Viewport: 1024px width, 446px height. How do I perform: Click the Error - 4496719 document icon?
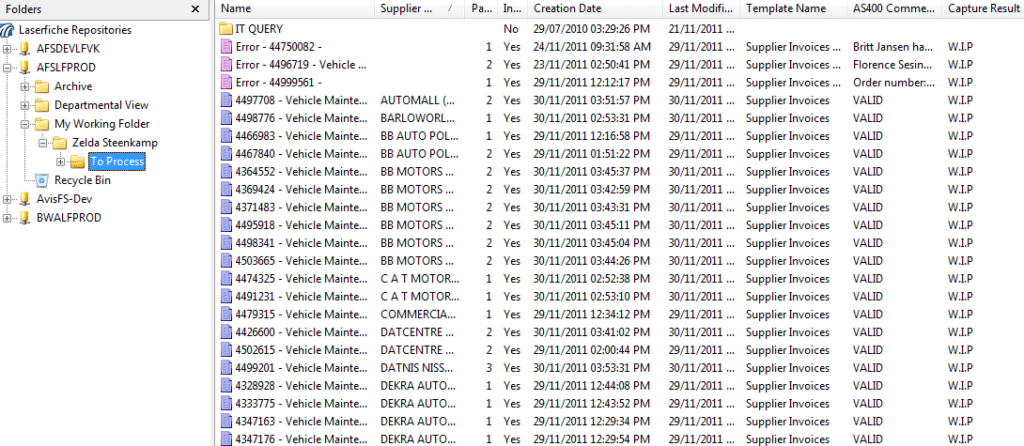226,65
